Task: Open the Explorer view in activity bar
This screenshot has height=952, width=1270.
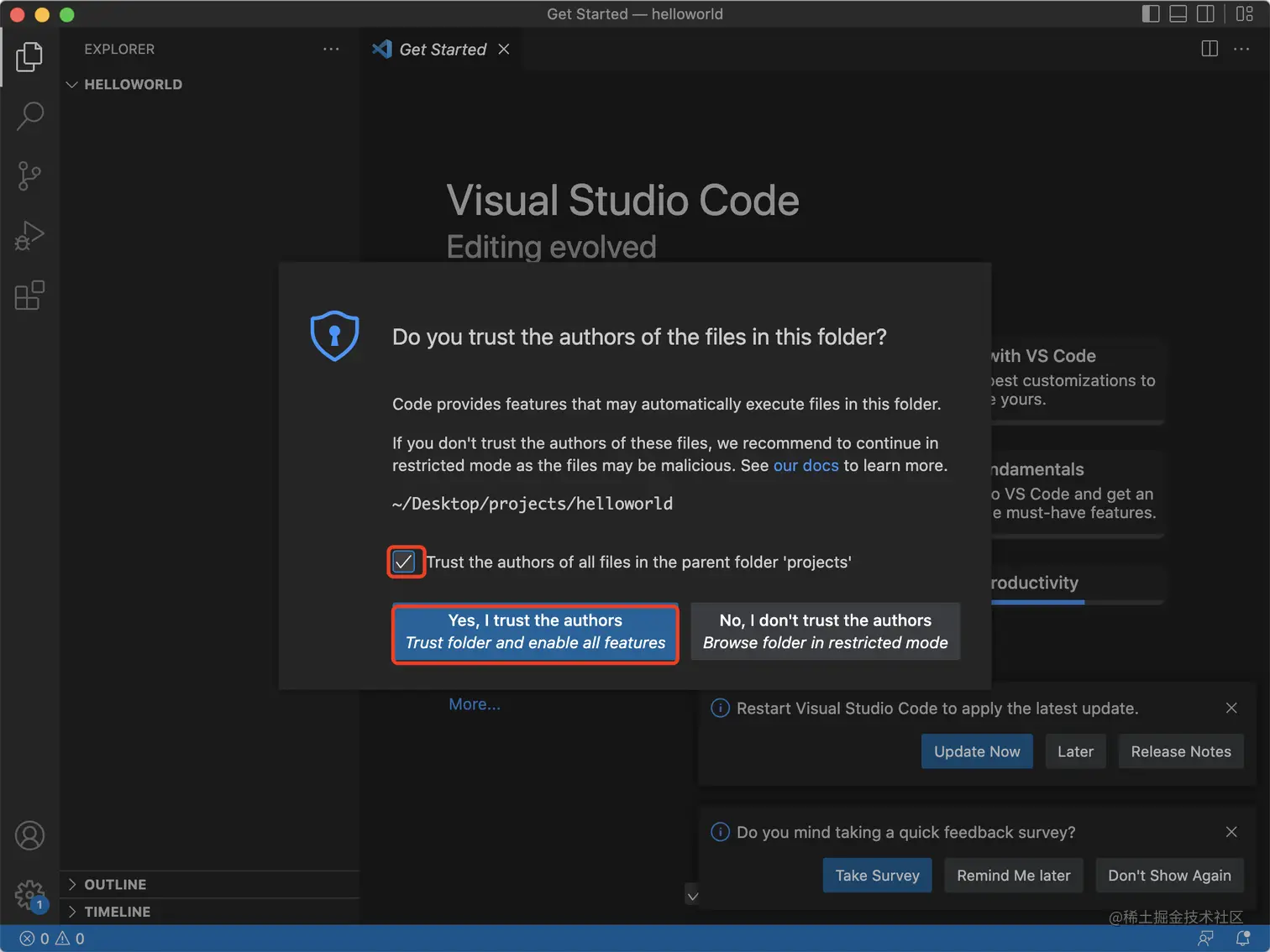Action: (x=29, y=57)
